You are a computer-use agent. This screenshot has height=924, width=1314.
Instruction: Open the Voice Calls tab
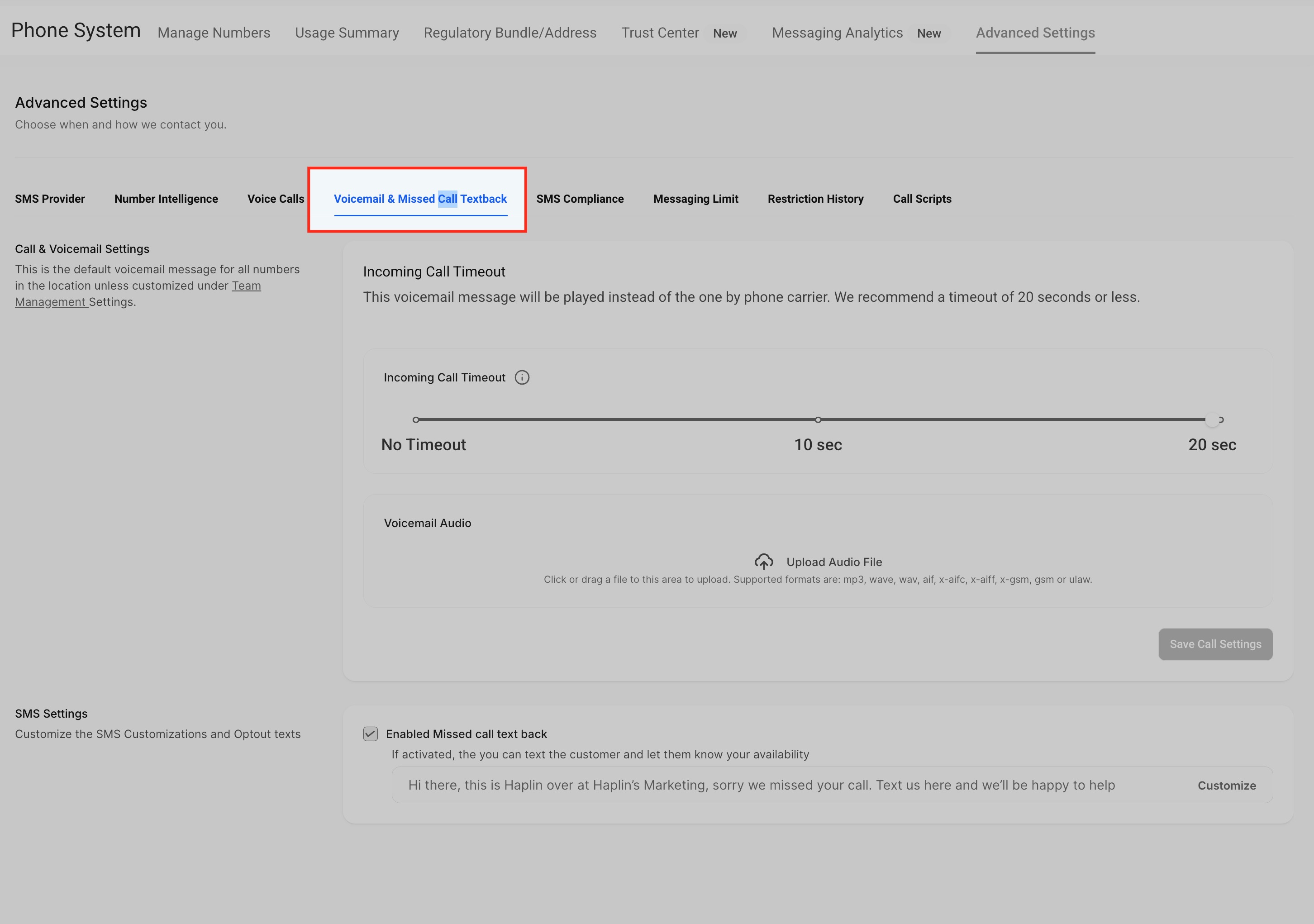click(x=275, y=199)
